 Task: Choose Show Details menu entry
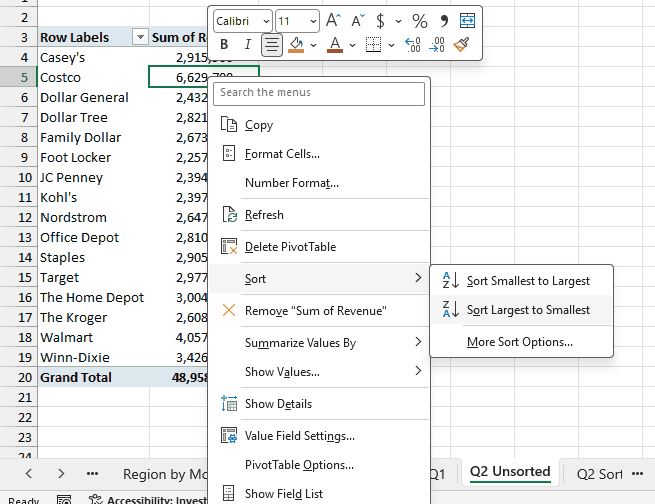(x=319, y=404)
